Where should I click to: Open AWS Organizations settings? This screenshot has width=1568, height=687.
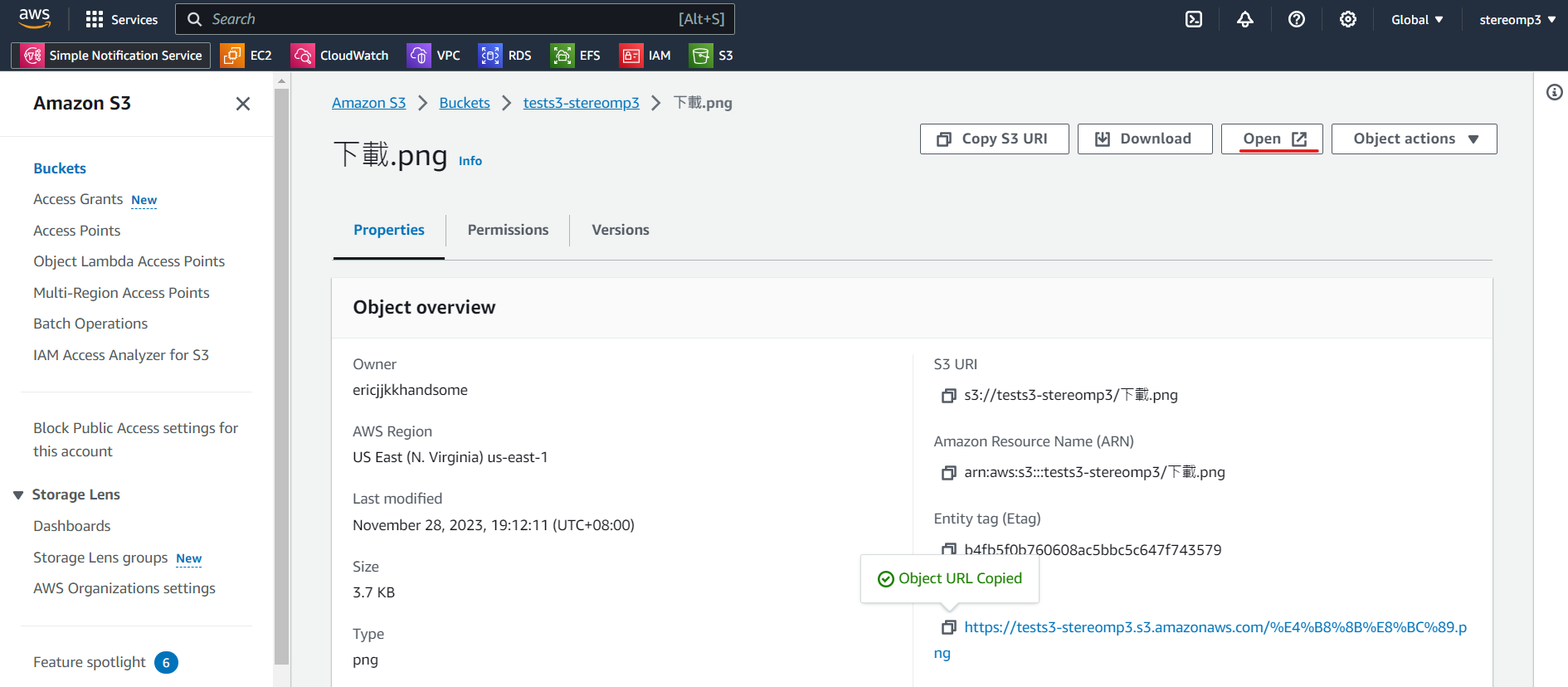(124, 588)
